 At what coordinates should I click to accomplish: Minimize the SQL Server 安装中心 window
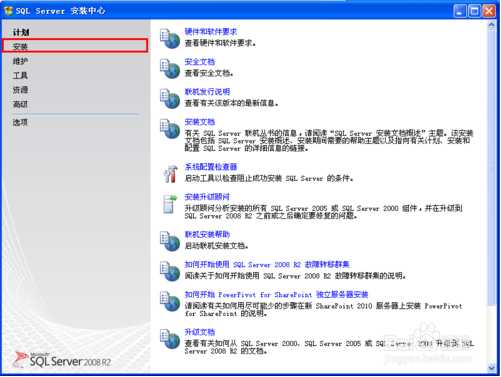pyautogui.click(x=460, y=11)
